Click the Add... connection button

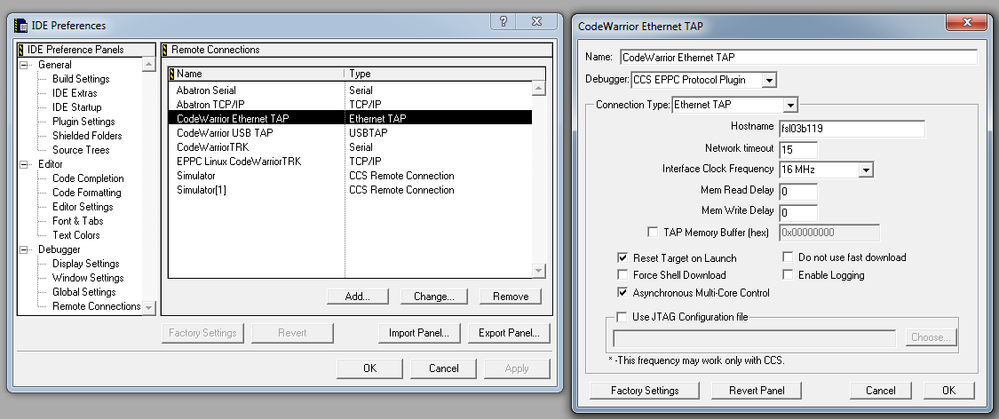357,296
